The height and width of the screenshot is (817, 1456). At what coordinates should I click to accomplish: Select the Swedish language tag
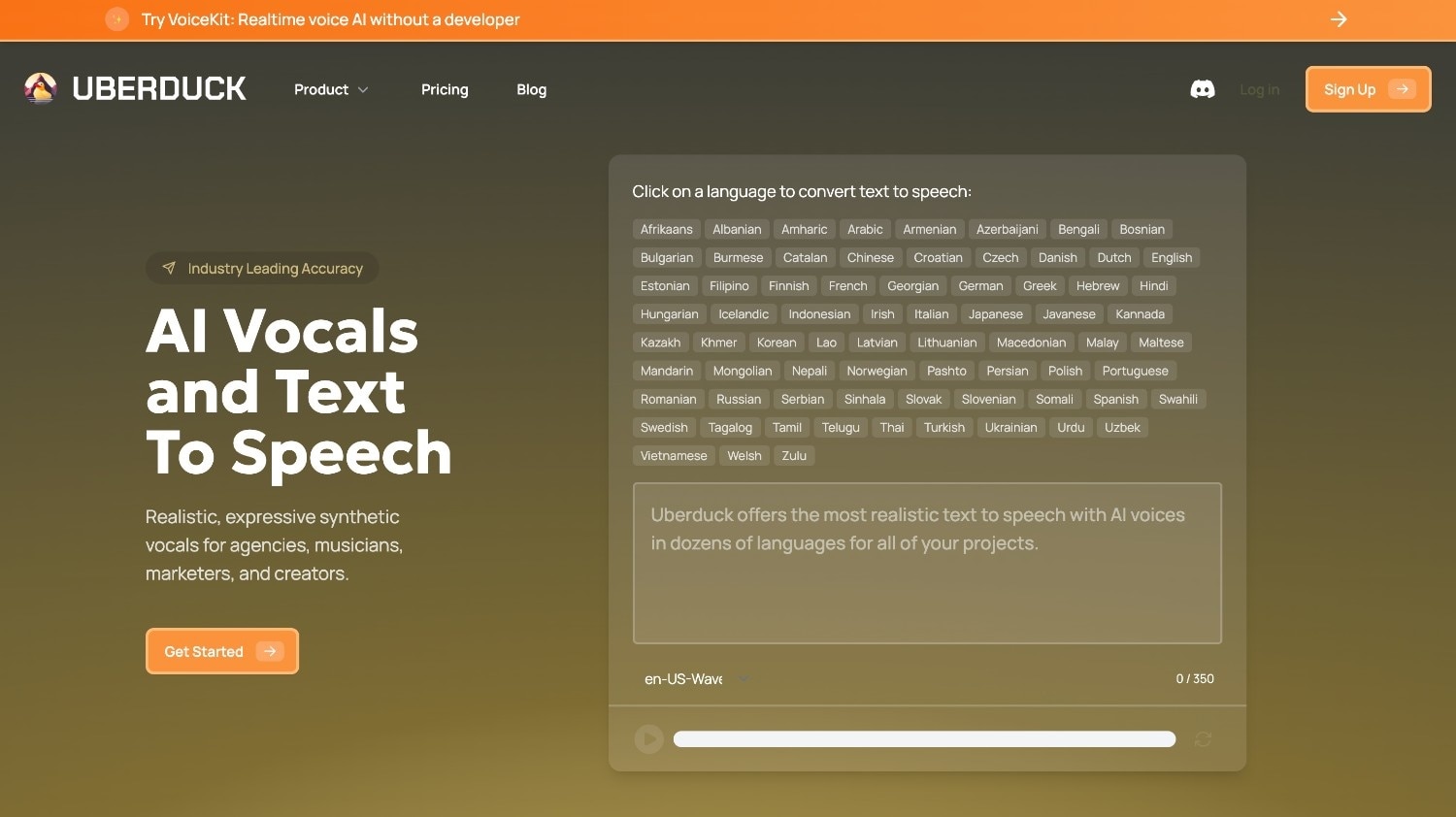point(664,427)
